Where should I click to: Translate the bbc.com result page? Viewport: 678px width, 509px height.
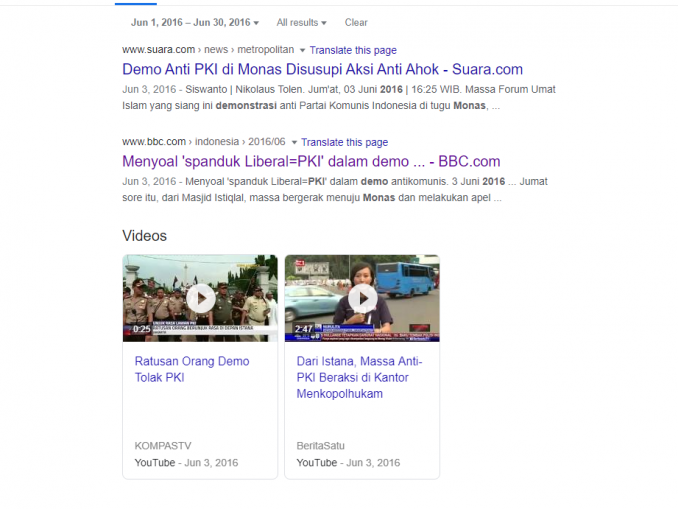(345, 142)
